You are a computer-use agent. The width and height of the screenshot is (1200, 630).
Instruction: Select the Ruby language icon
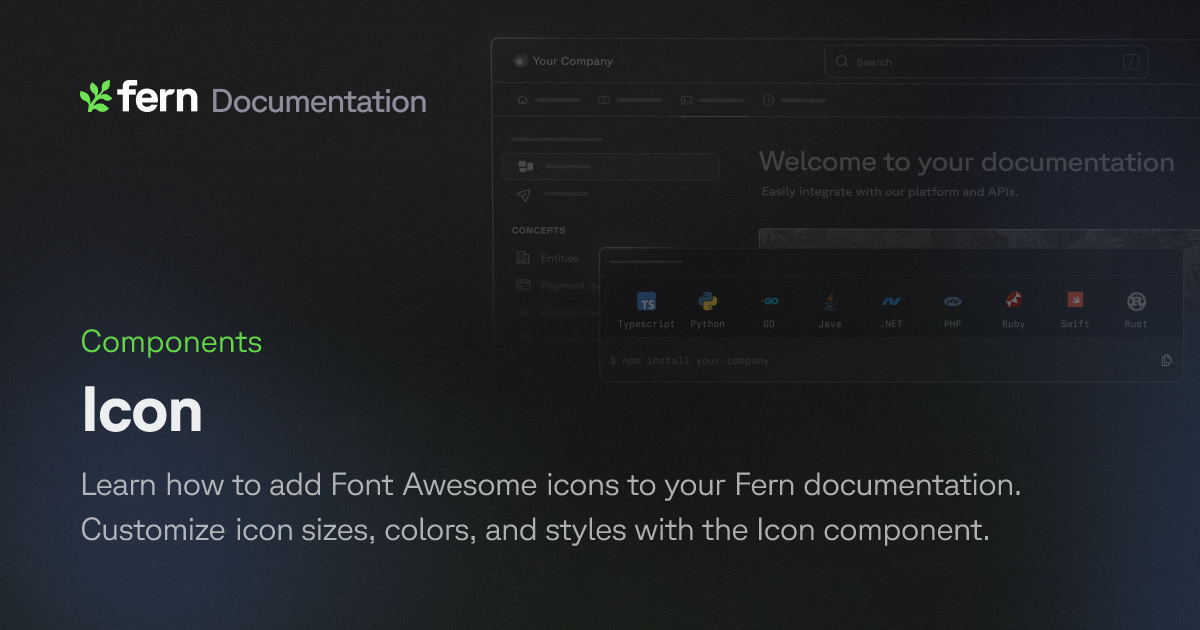coord(1013,300)
